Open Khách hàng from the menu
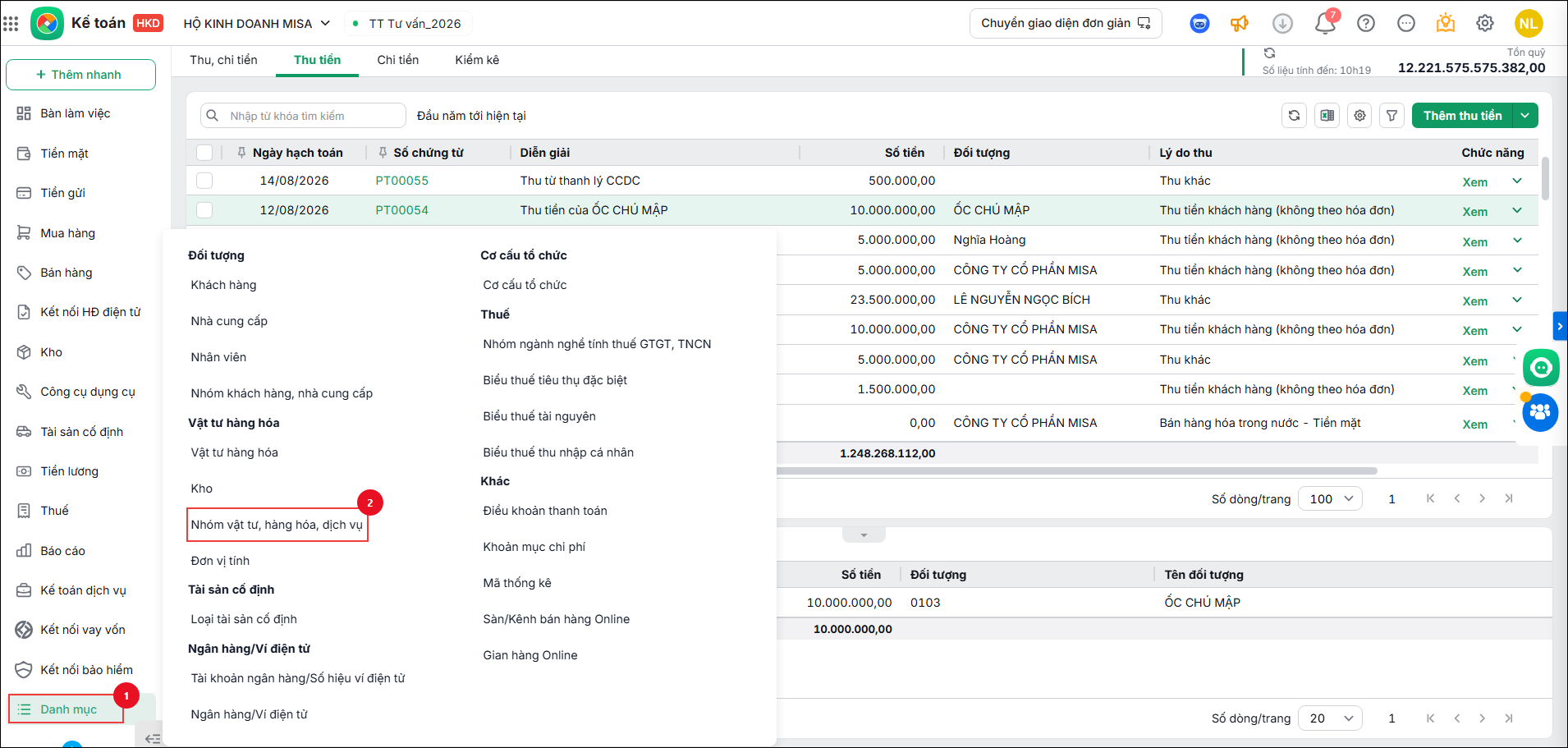This screenshot has width=1568, height=748. pyautogui.click(x=224, y=285)
